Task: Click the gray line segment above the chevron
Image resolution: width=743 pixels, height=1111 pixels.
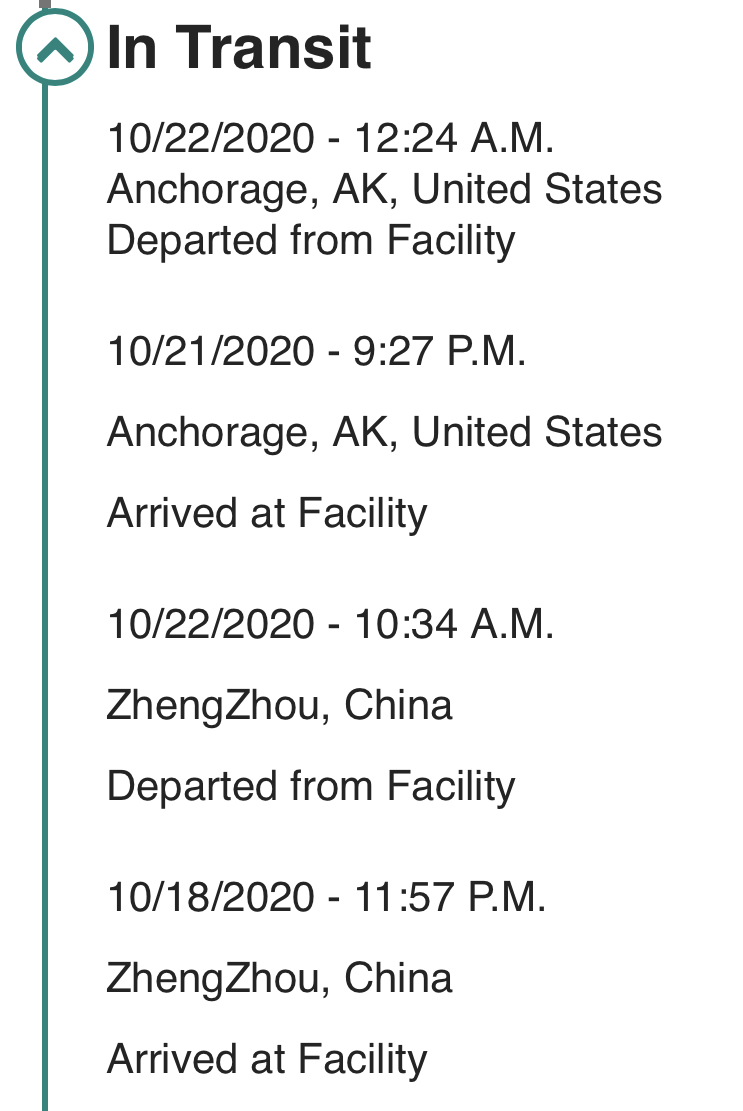Action: pos(45,5)
